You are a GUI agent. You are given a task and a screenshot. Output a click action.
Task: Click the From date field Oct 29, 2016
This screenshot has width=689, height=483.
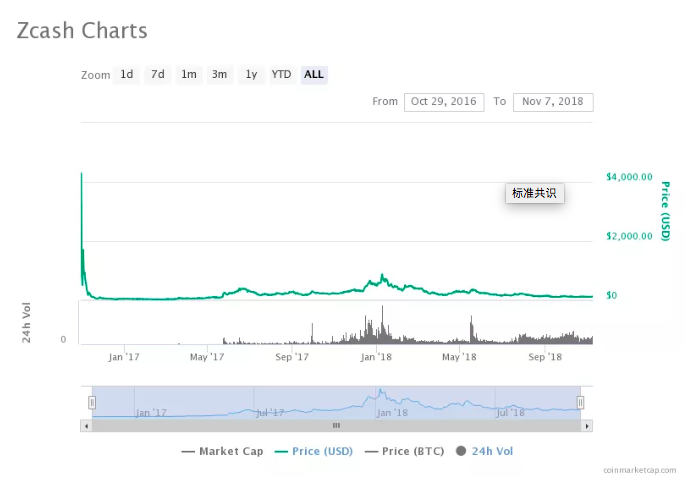tap(444, 102)
